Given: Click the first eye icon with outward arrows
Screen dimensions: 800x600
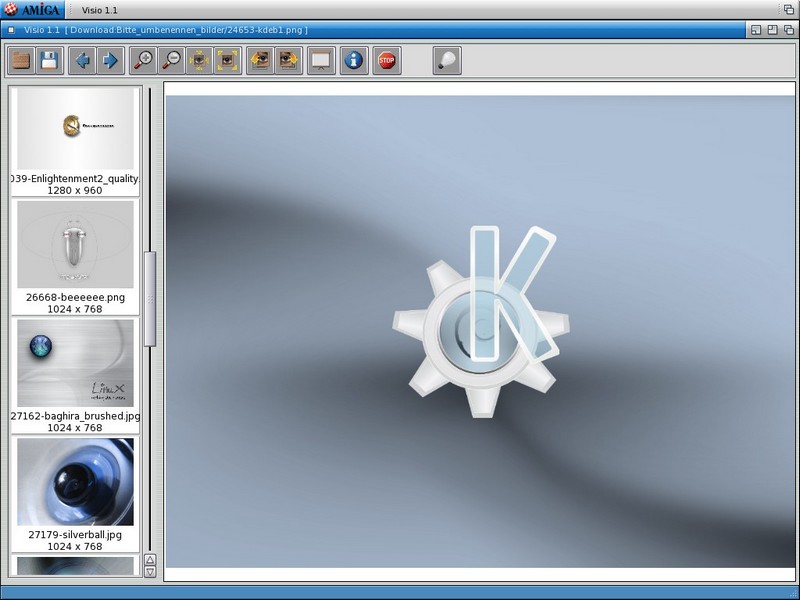Looking at the screenshot, I should (200, 61).
